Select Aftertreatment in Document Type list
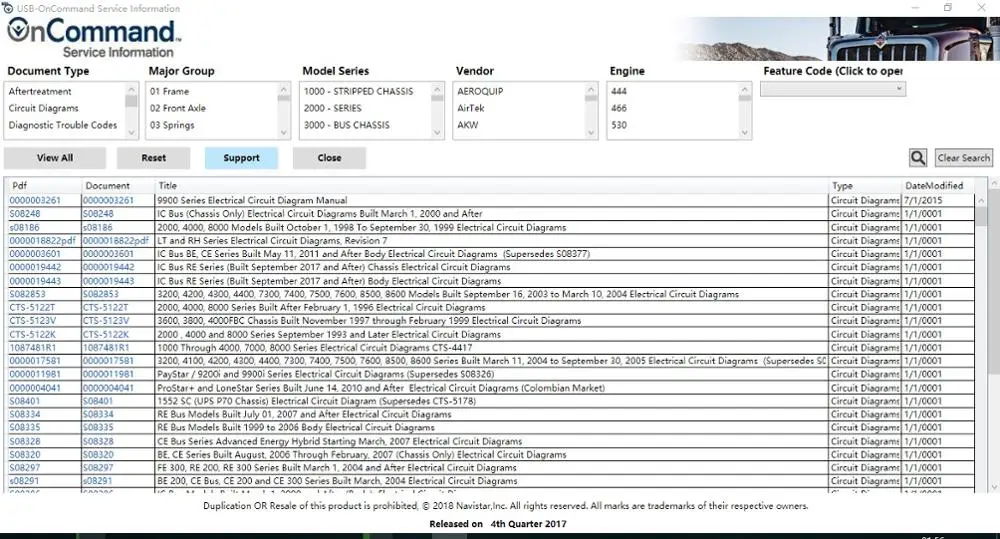Screen dimensions: 1000x539 point(40,91)
